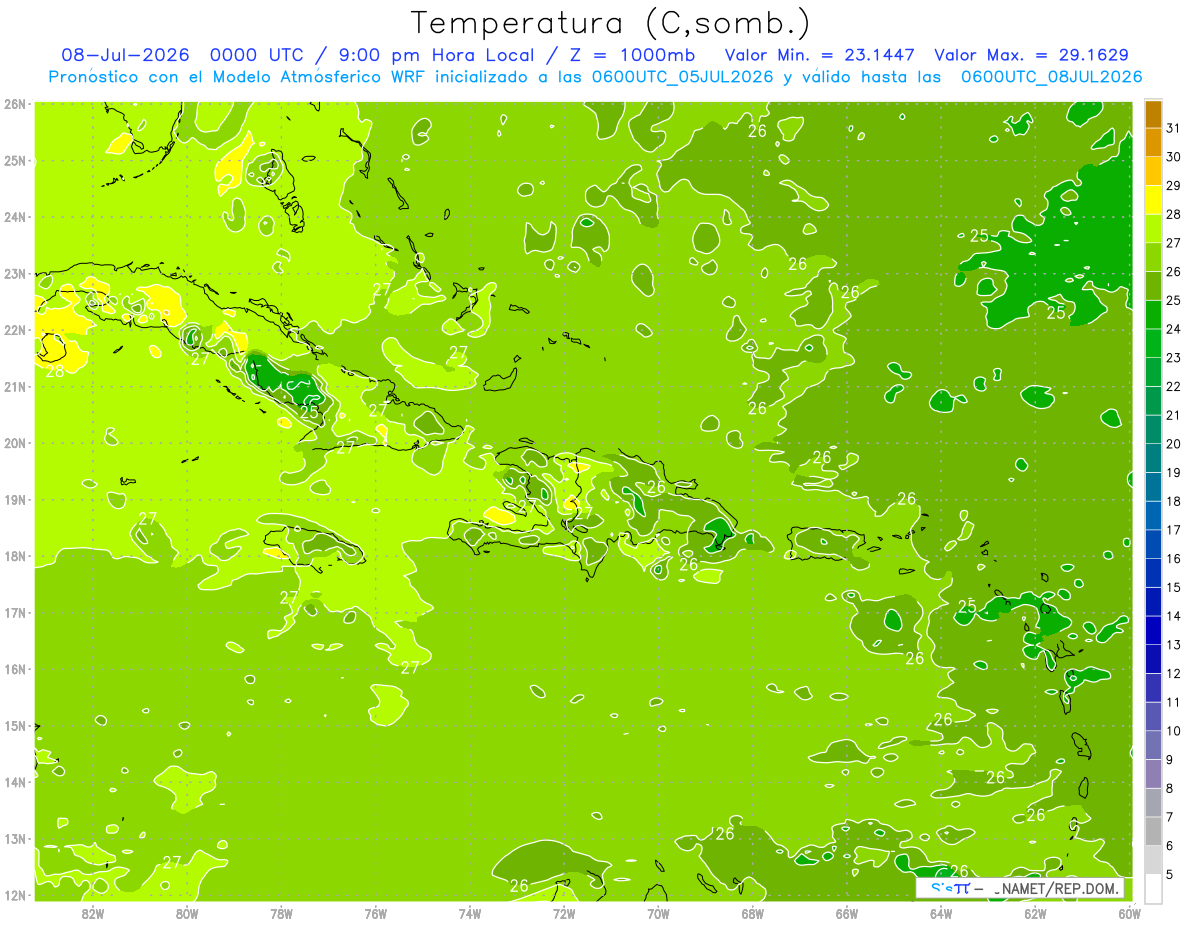Click colorbar legend label "10"

[1173, 730]
